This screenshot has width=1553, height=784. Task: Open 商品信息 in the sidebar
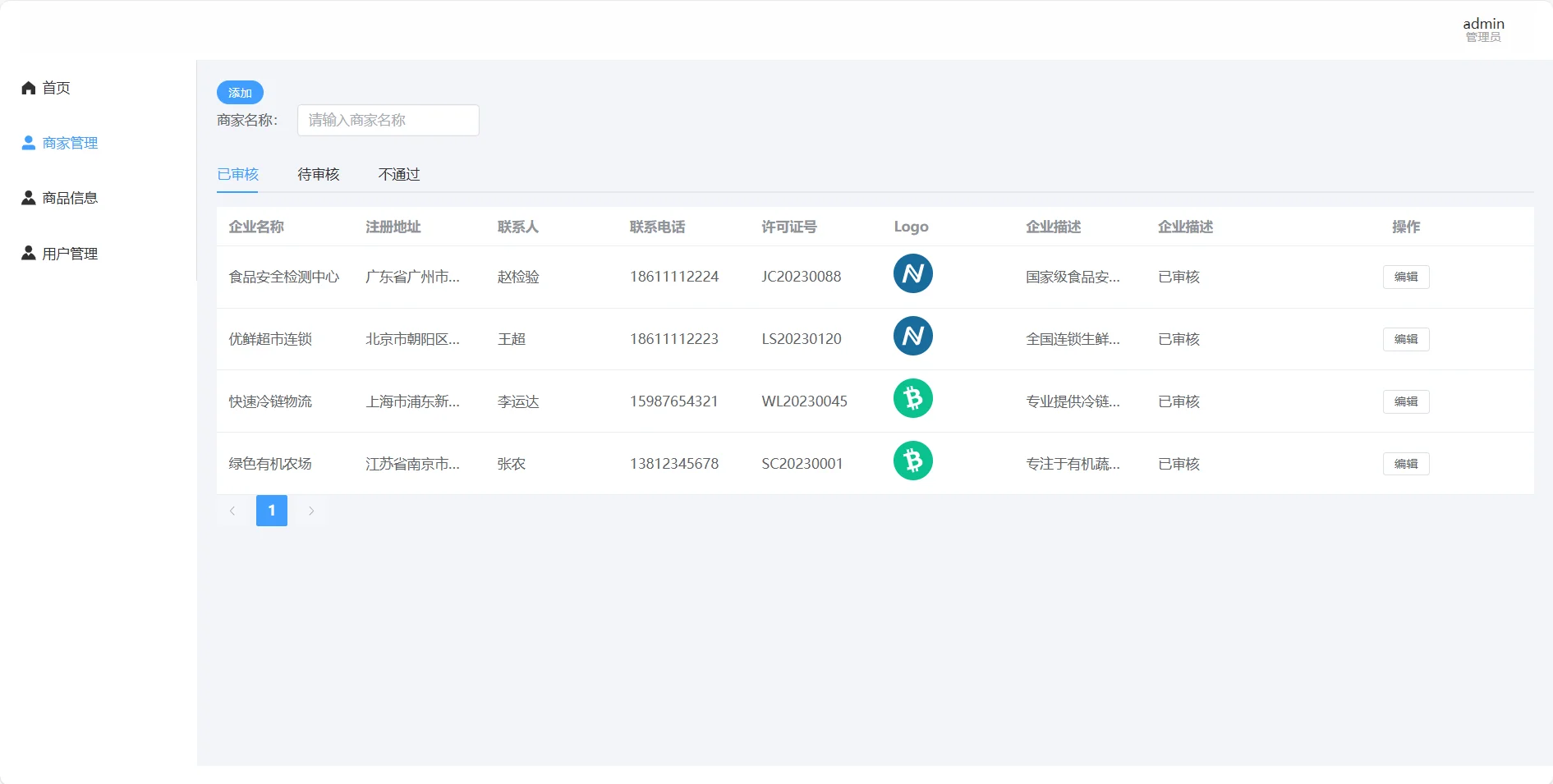tap(71, 198)
